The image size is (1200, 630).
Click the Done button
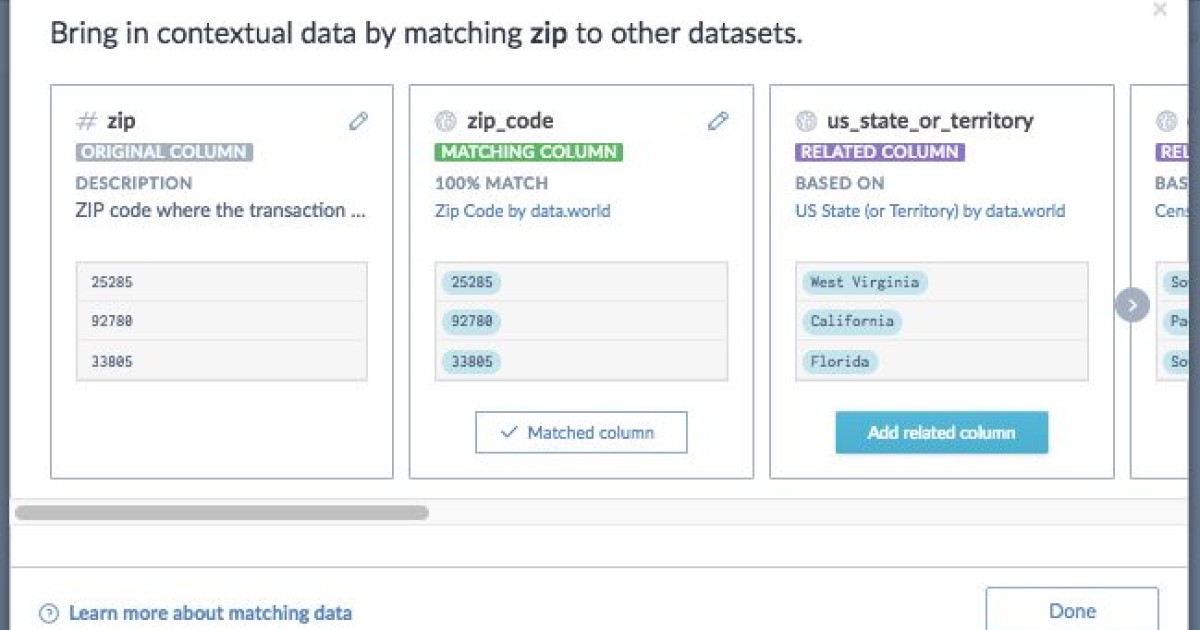1072,610
